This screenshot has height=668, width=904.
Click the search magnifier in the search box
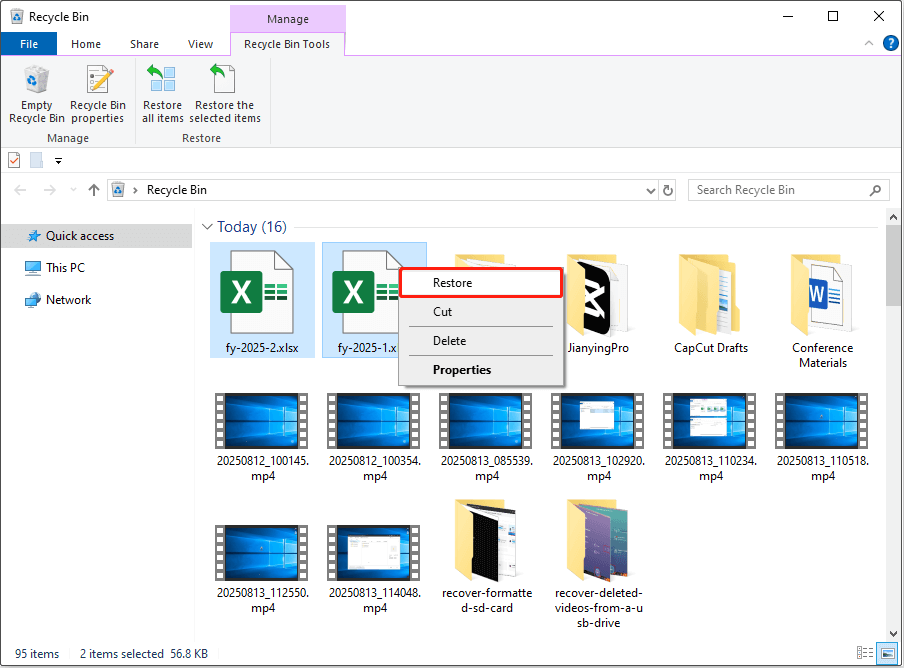(876, 189)
